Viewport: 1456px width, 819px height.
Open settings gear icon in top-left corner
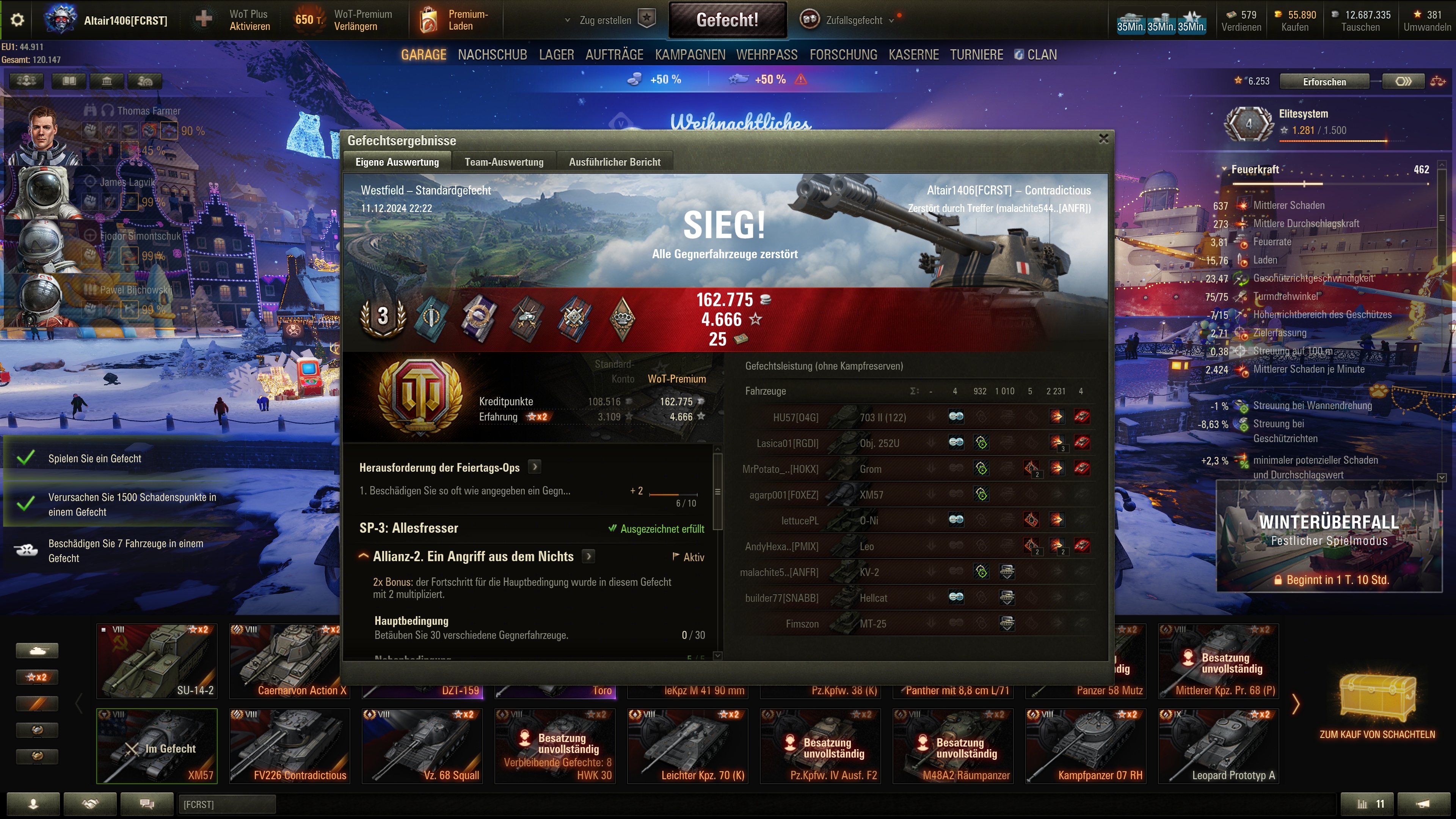(x=17, y=20)
